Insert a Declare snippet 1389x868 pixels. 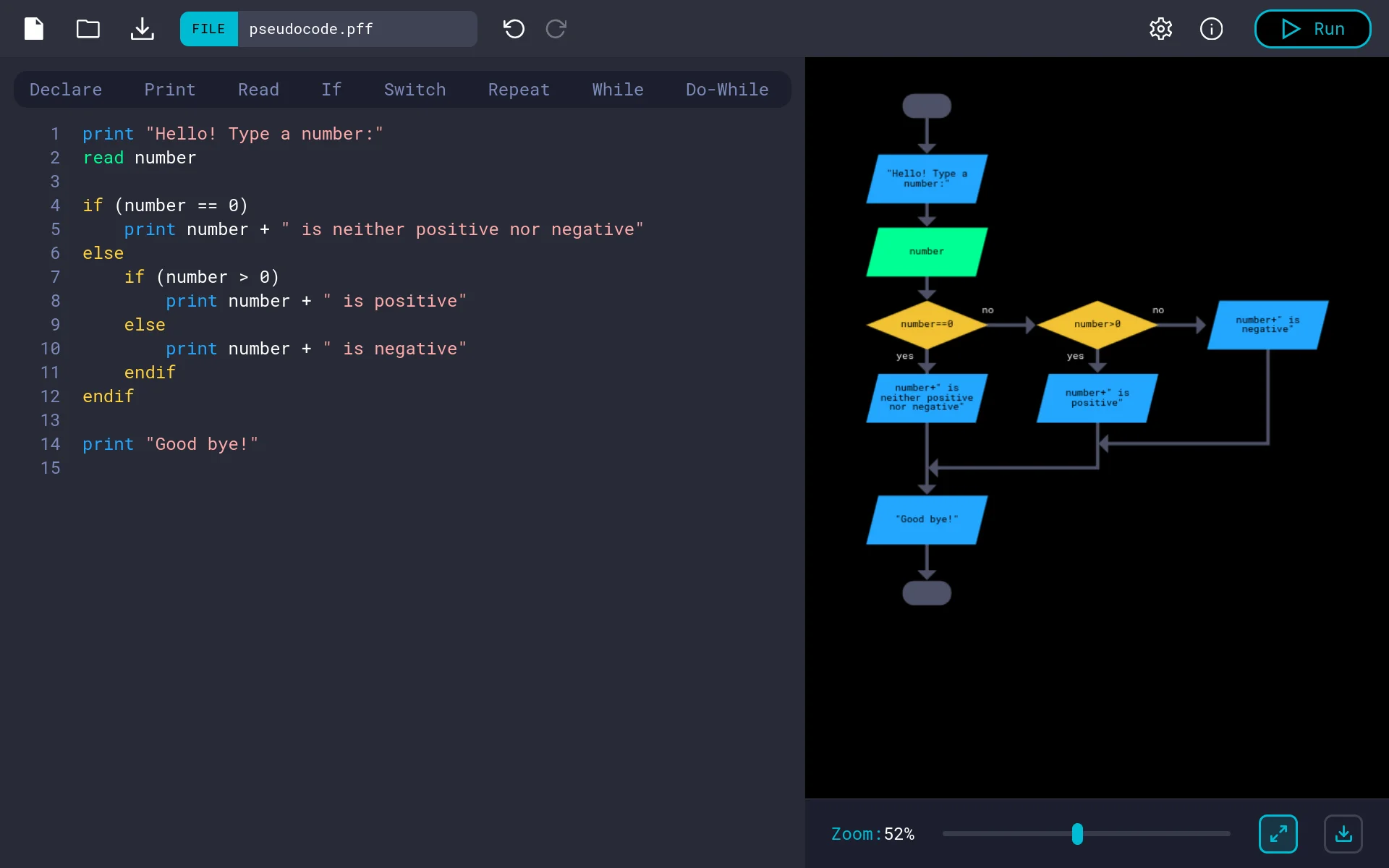click(66, 90)
